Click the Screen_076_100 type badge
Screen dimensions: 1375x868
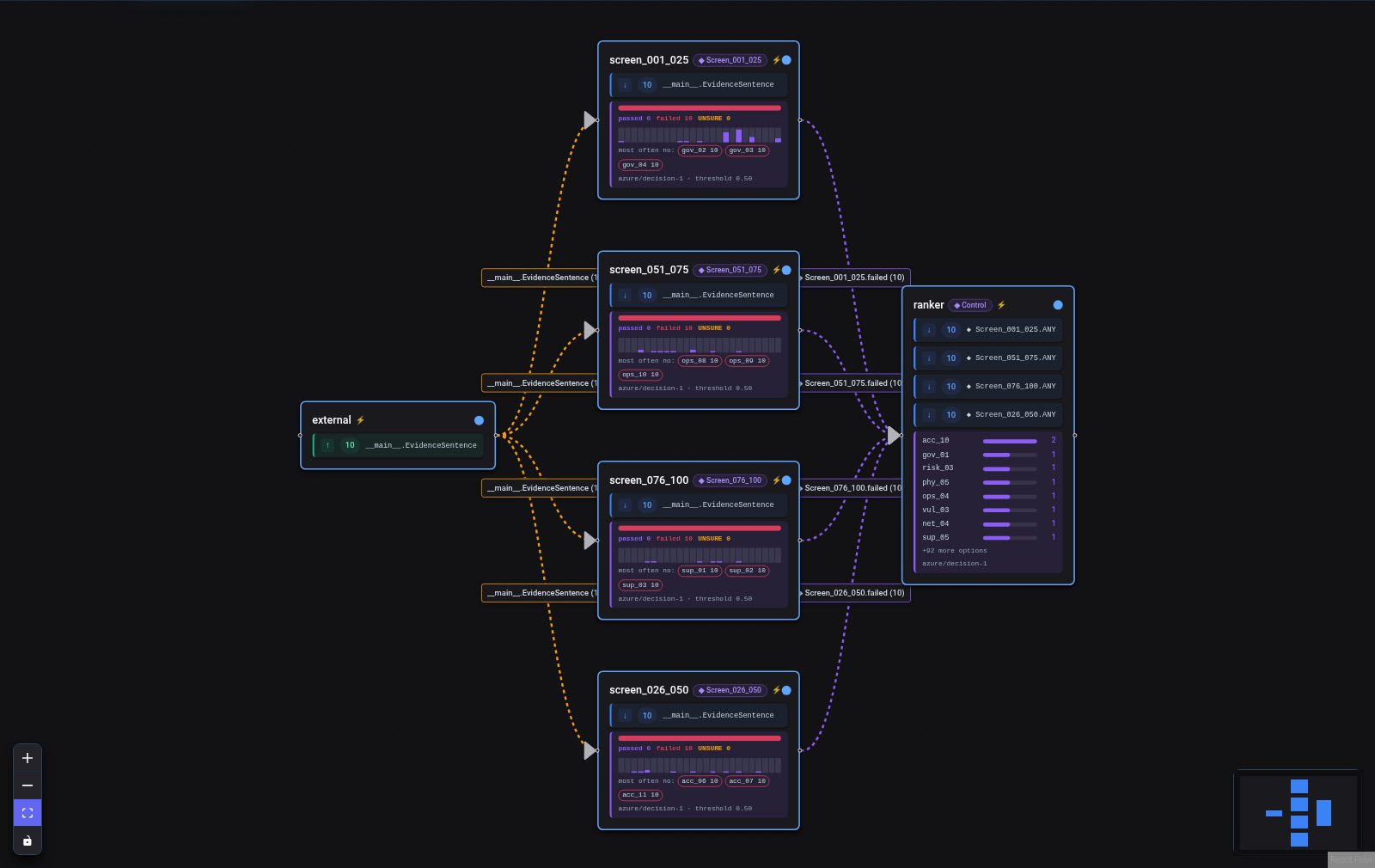coord(730,480)
